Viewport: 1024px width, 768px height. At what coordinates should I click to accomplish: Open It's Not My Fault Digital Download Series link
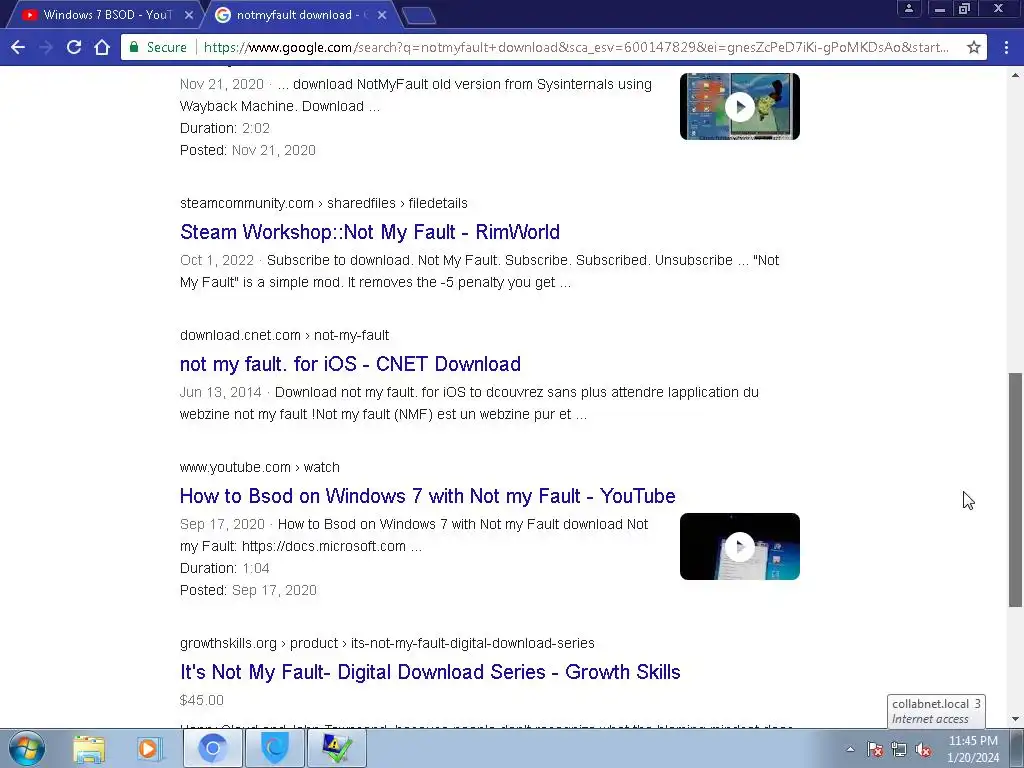(430, 672)
